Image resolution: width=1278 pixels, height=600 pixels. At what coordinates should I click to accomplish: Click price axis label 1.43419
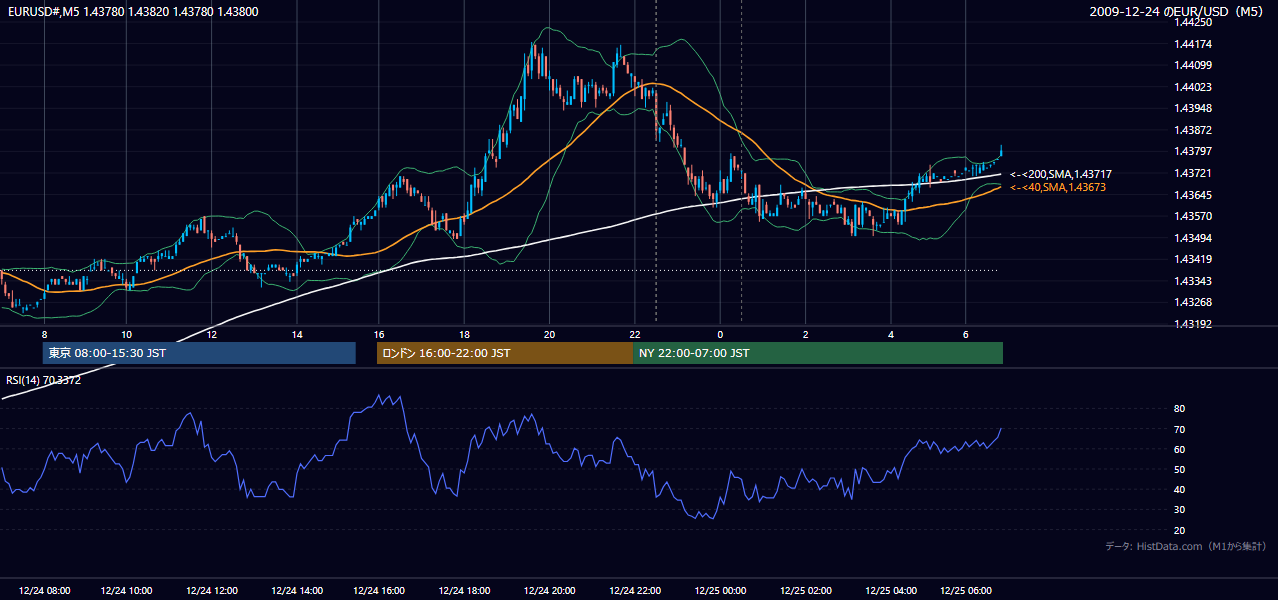pos(1192,259)
